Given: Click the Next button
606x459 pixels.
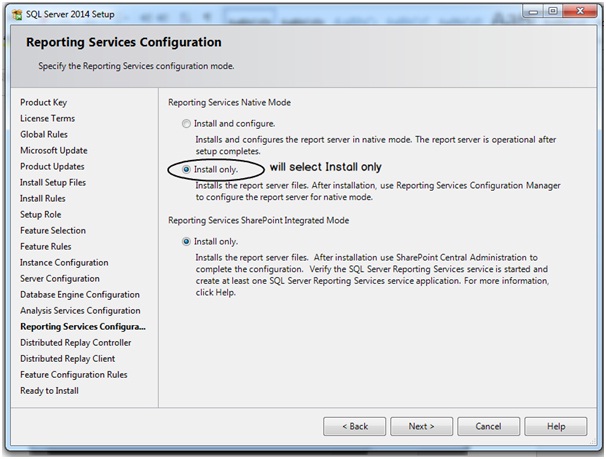Looking at the screenshot, I should click(x=421, y=426).
